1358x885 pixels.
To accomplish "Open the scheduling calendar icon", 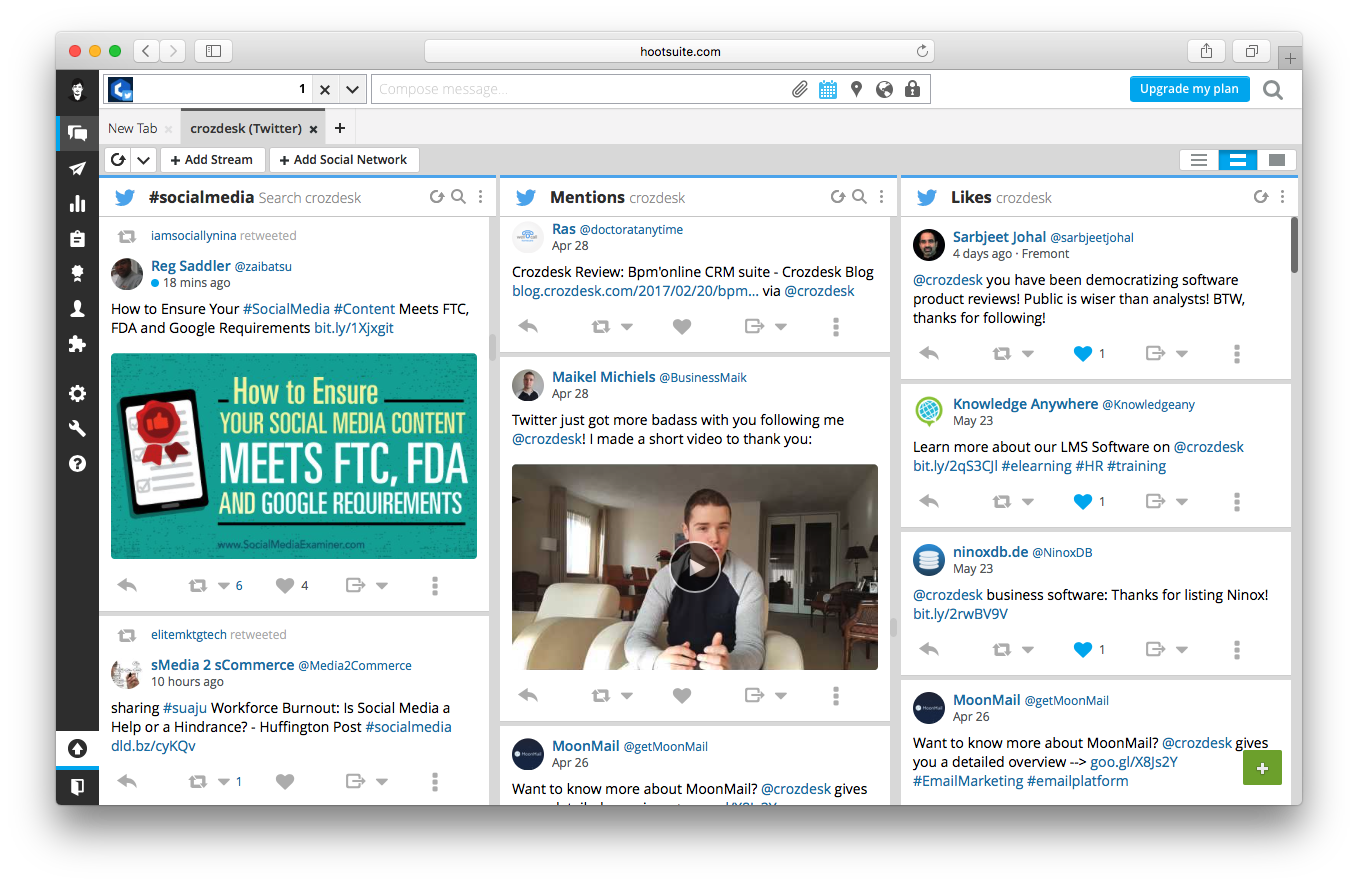I will tap(828, 89).
